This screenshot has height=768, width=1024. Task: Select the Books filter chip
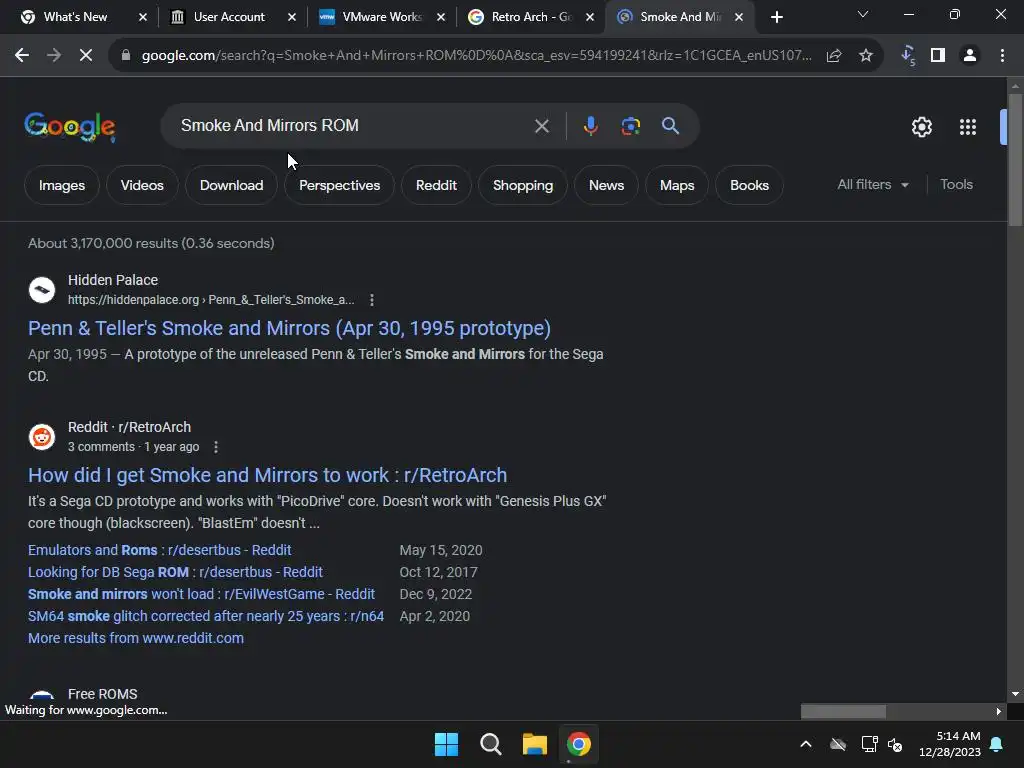[x=749, y=185]
